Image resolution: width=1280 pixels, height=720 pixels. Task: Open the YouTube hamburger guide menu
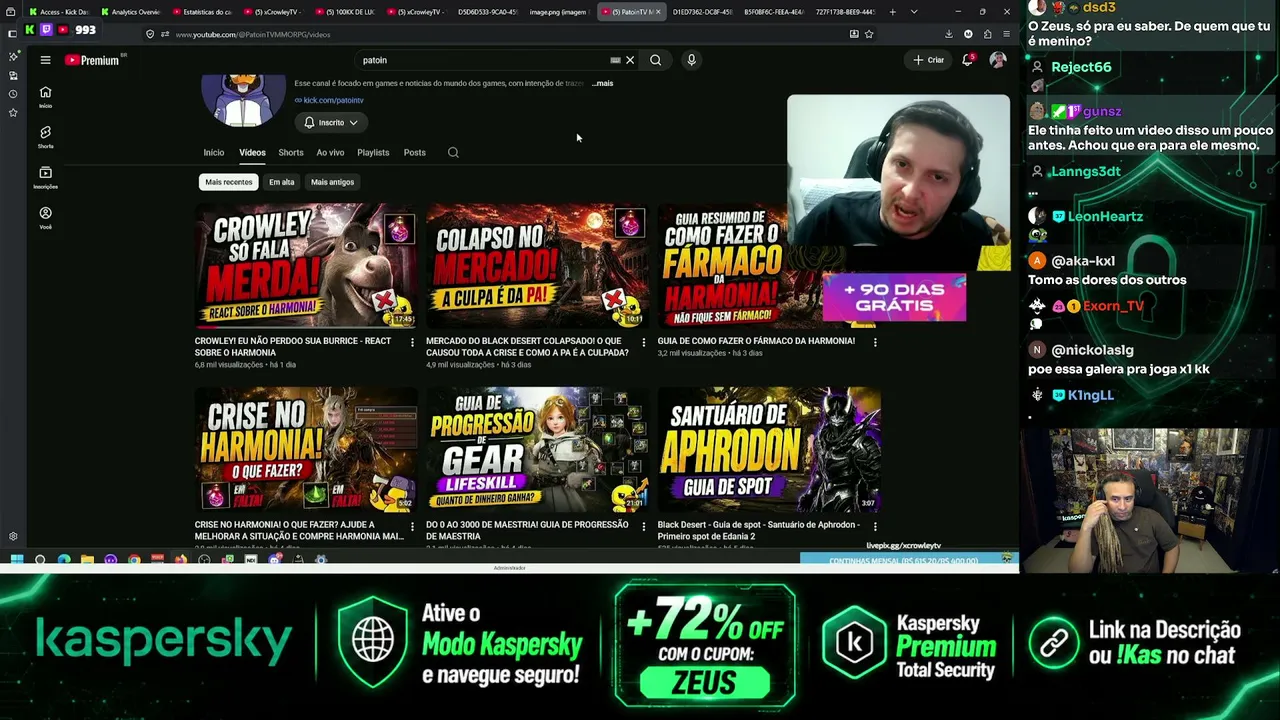pos(45,60)
